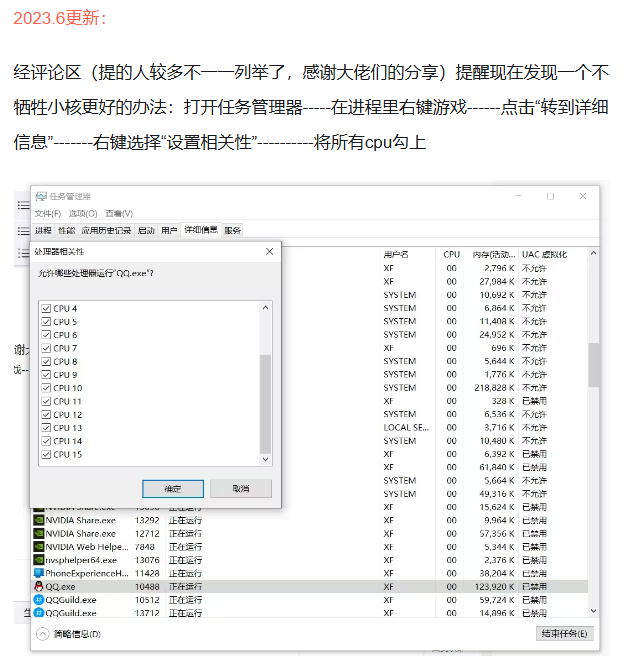
Task: Switch to the 启动 tab
Action: [146, 231]
